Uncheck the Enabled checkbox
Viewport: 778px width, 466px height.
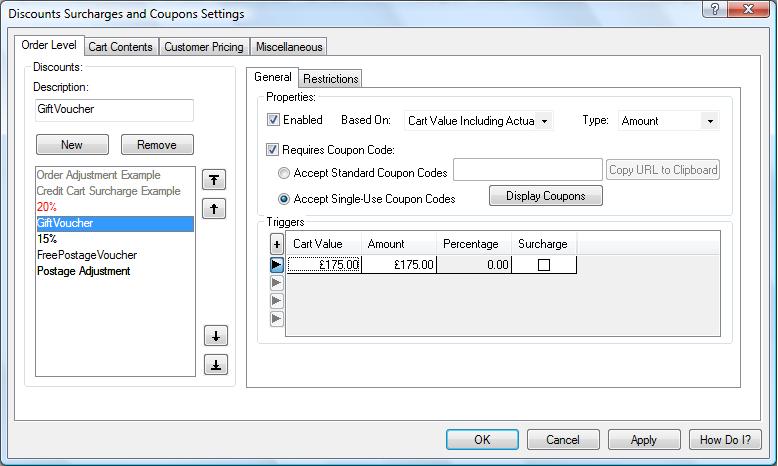coord(274,120)
